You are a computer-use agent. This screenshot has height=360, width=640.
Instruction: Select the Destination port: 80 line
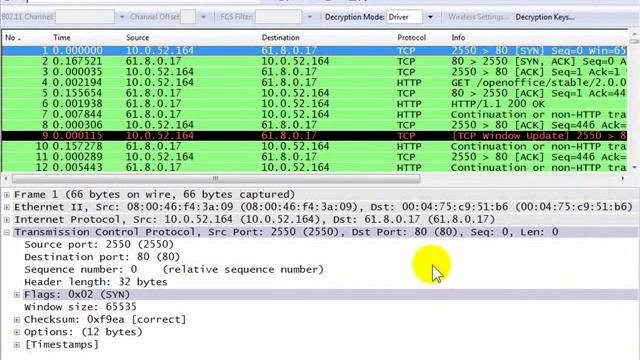102,257
